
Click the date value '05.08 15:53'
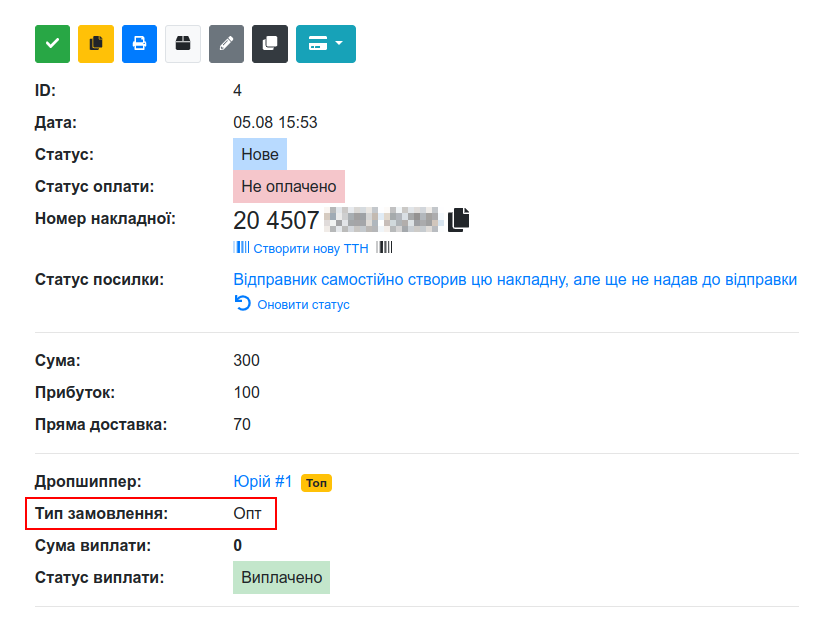(275, 122)
